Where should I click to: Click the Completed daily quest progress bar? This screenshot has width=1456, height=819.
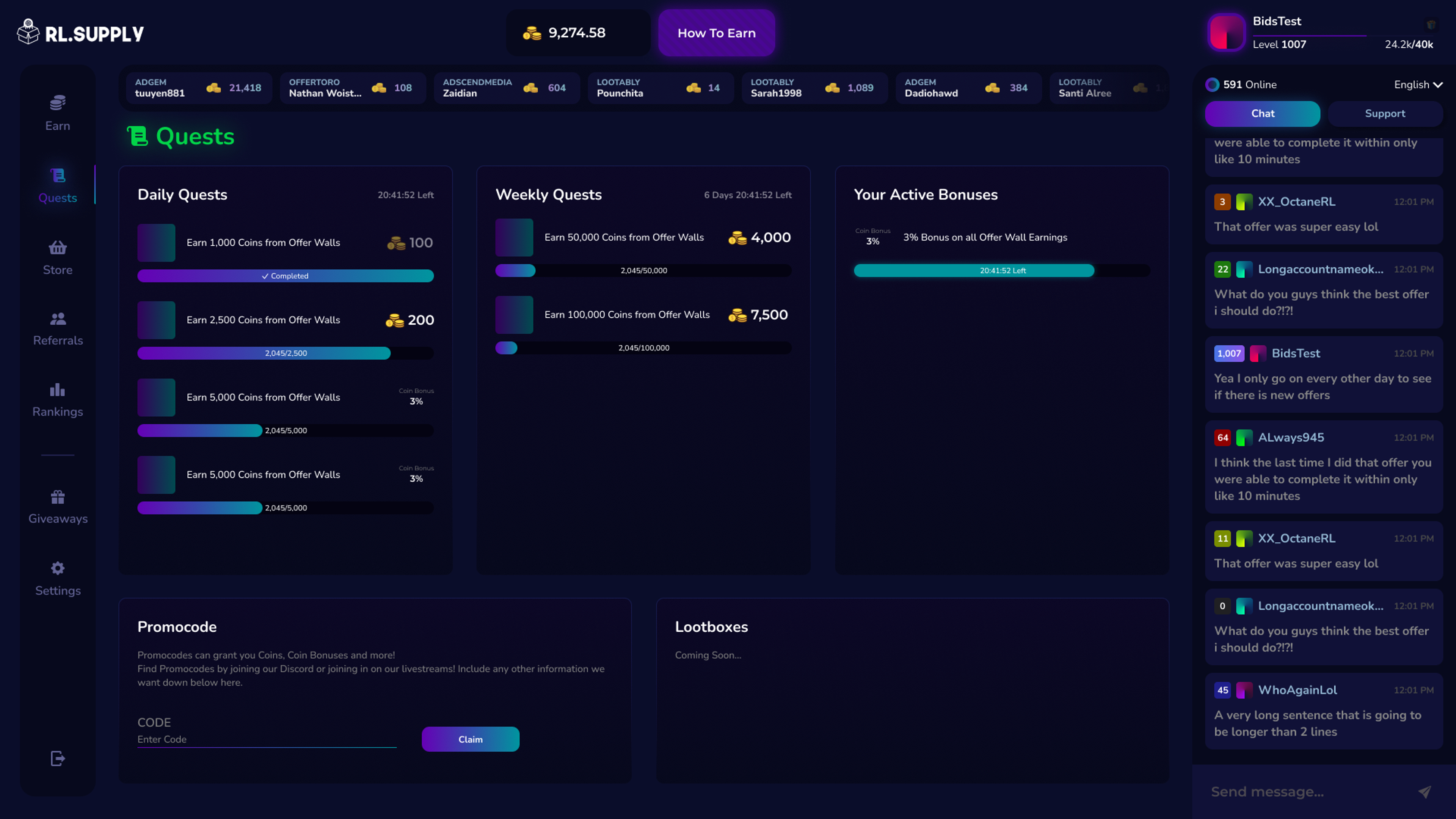tap(286, 276)
